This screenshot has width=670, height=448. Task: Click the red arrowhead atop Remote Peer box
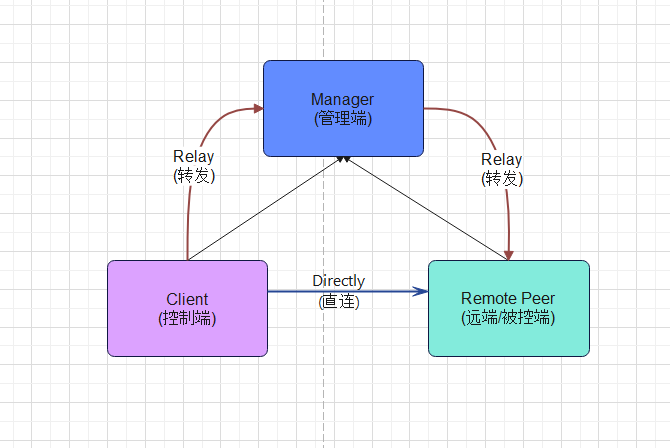click(509, 255)
